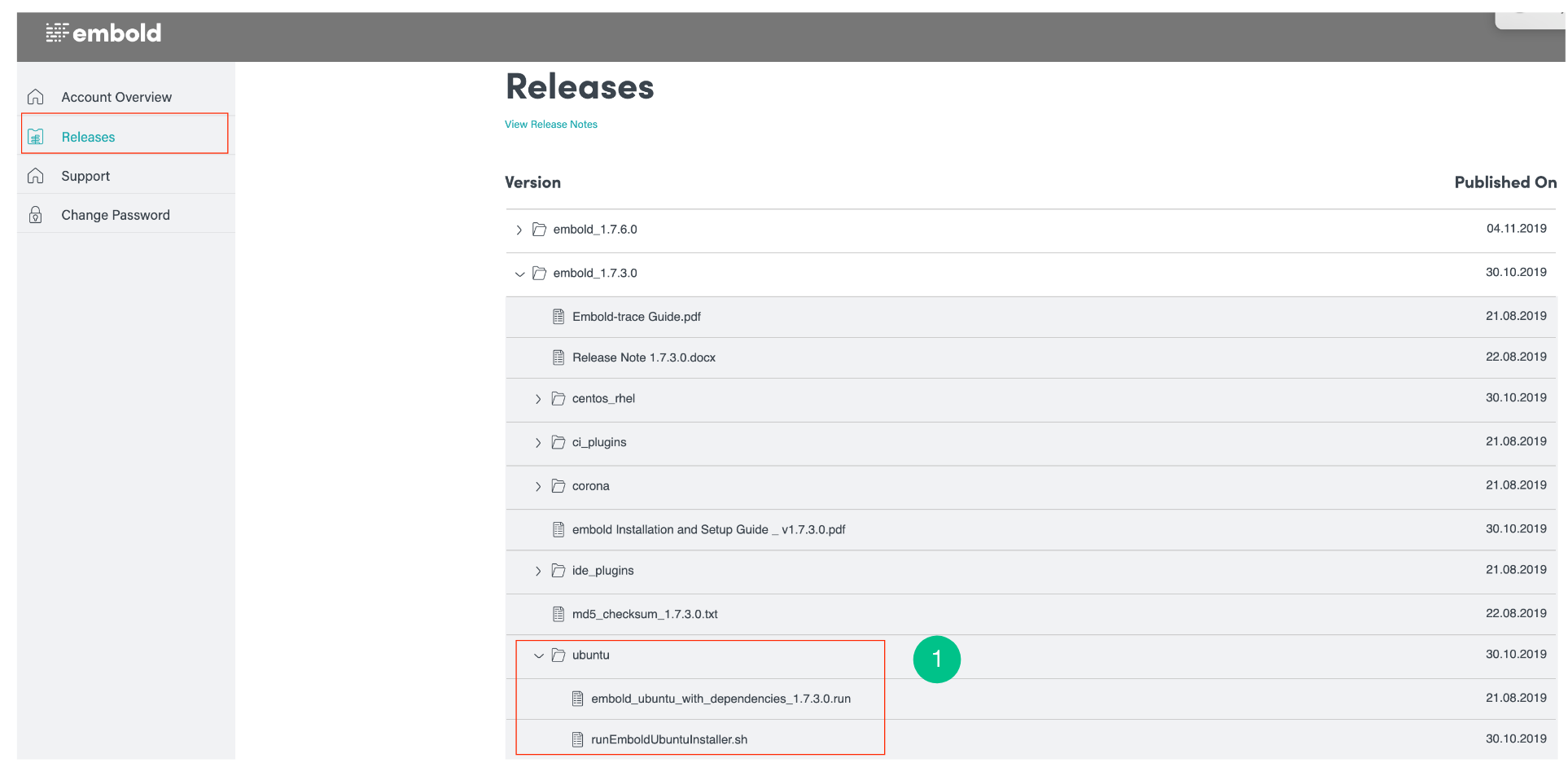Expand the ide_plugins folder chevron

point(538,572)
